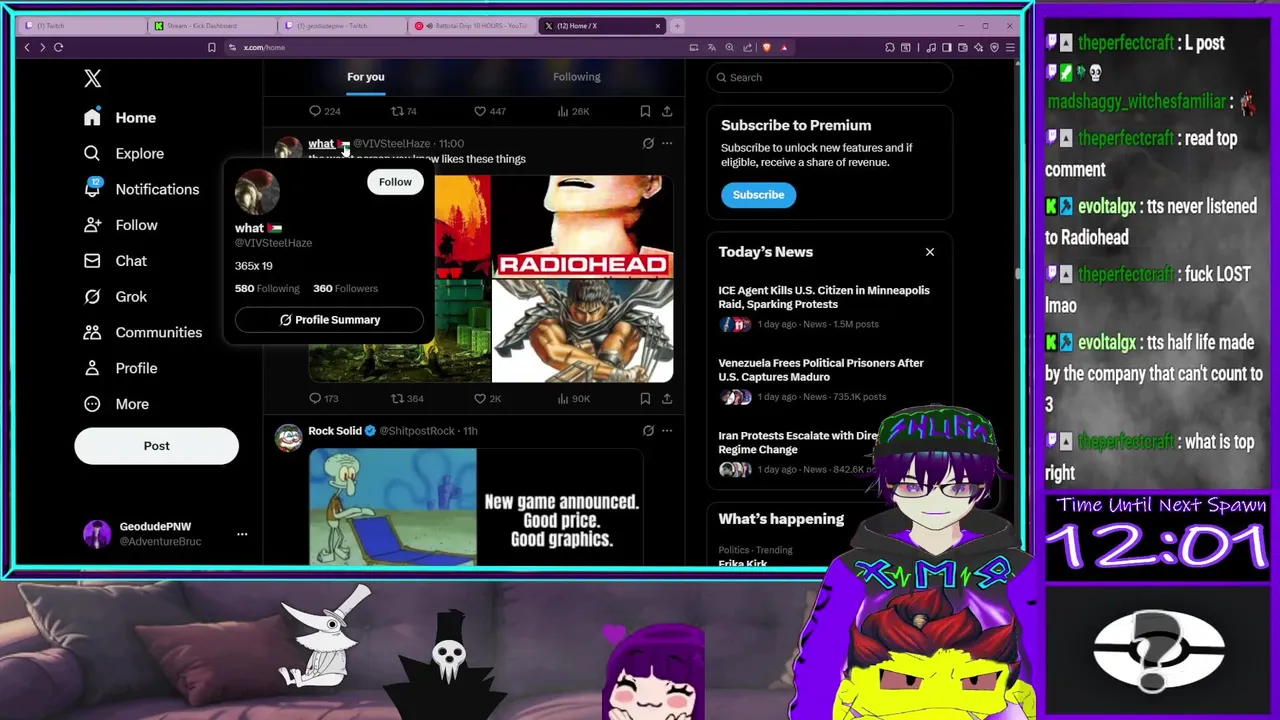Open Venezuela Frees Political Prisoners story
The height and width of the screenshot is (720, 1280).
pos(829,379)
